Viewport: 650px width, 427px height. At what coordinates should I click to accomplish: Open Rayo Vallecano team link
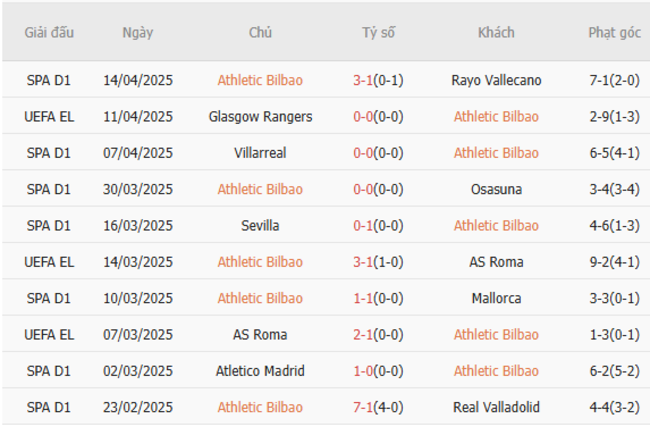pyautogui.click(x=496, y=80)
